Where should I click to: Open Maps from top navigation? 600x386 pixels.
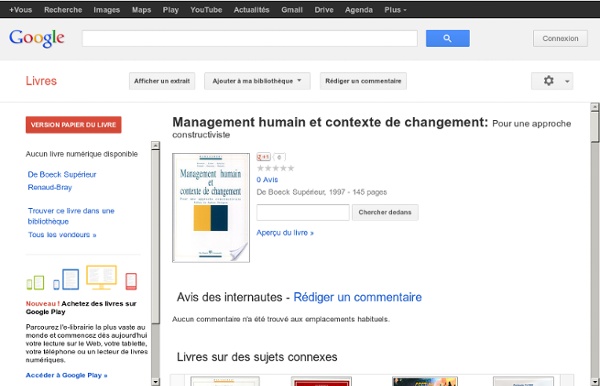[142, 10]
